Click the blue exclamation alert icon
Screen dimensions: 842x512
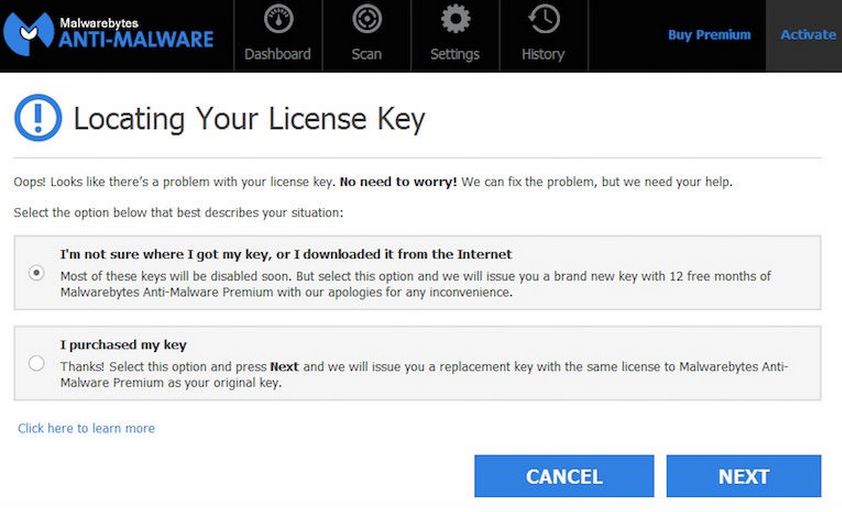coord(38,118)
